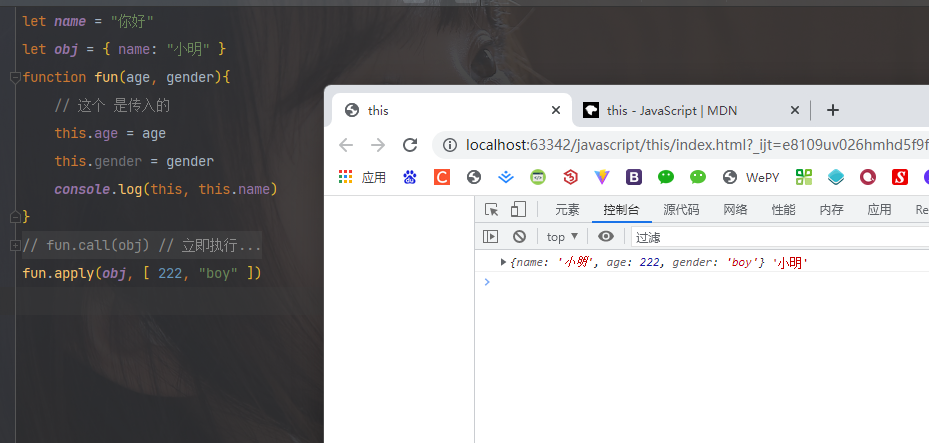929x443 pixels.
Task: Expand the logged object in console
Action: (x=504, y=262)
